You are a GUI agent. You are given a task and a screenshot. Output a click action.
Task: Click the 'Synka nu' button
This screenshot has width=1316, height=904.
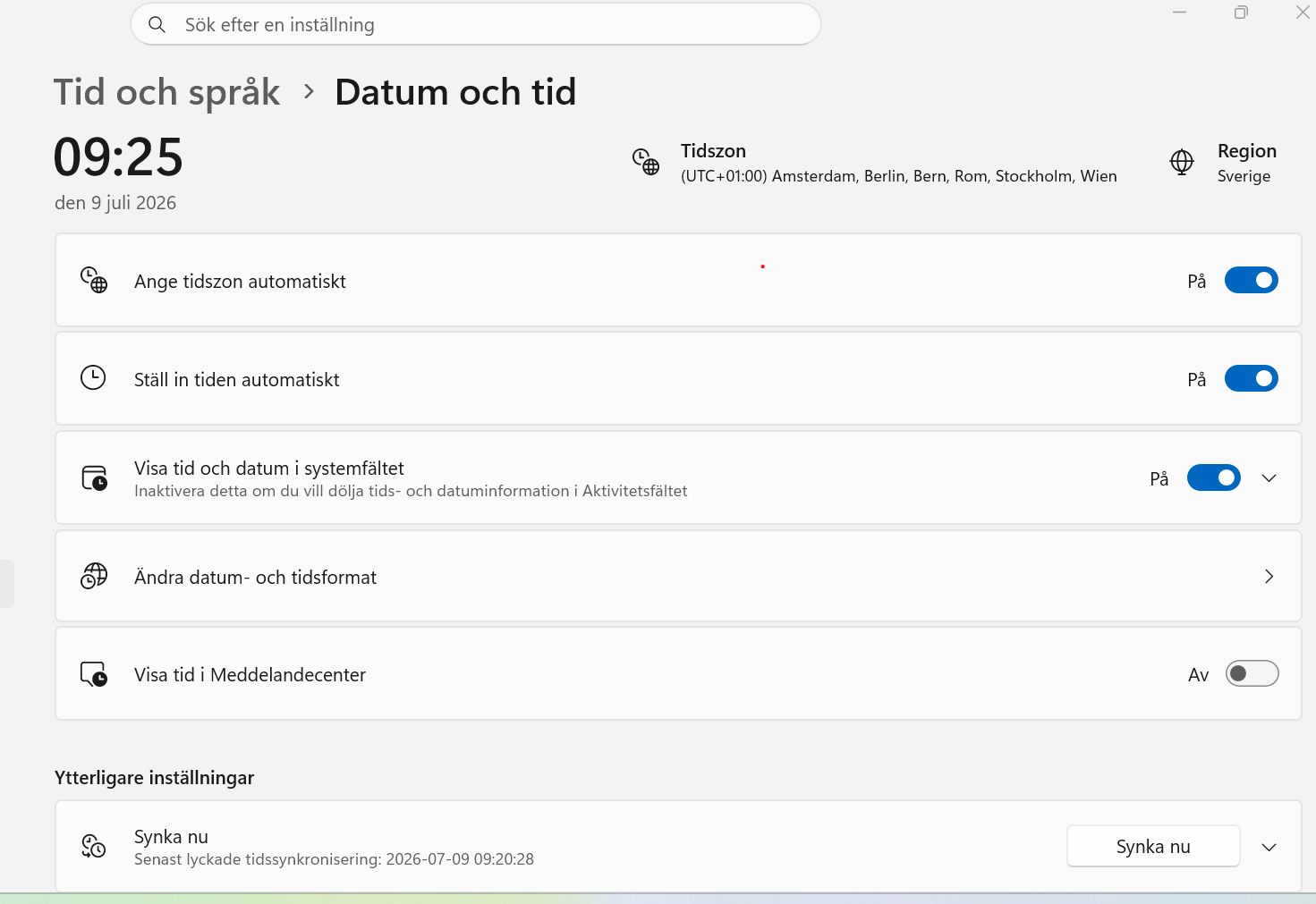point(1153,846)
